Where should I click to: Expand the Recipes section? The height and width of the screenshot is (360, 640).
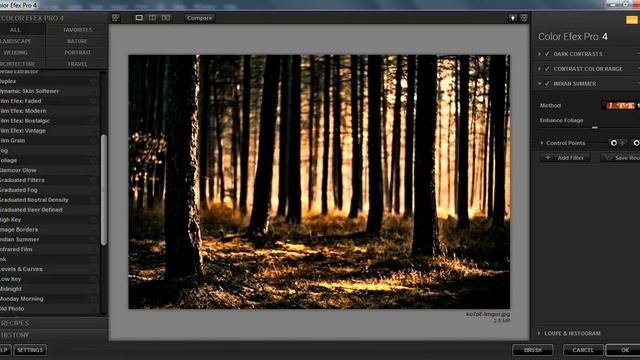[53, 323]
